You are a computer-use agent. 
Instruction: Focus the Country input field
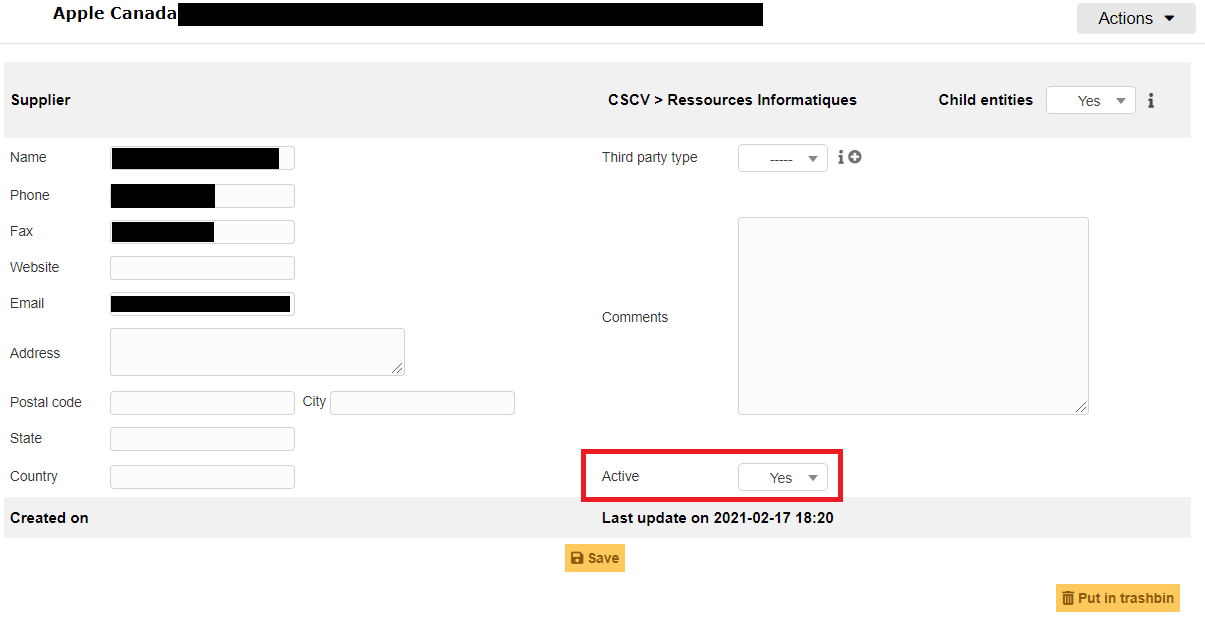click(202, 477)
